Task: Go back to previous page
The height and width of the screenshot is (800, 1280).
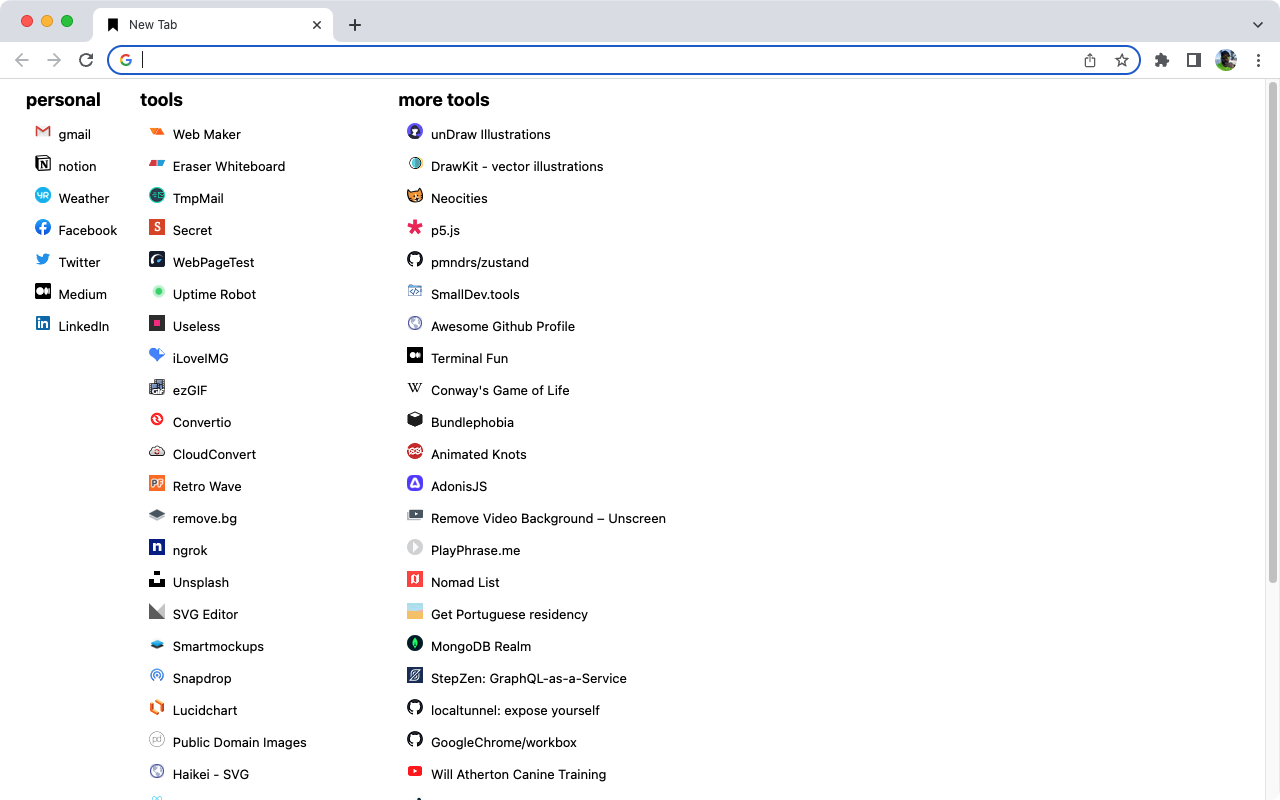Action: pos(22,60)
